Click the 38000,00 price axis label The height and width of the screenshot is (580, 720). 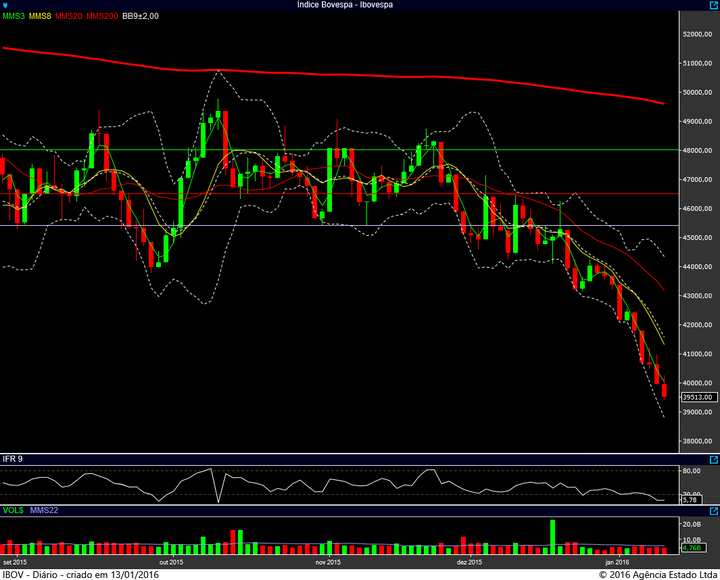(x=698, y=441)
